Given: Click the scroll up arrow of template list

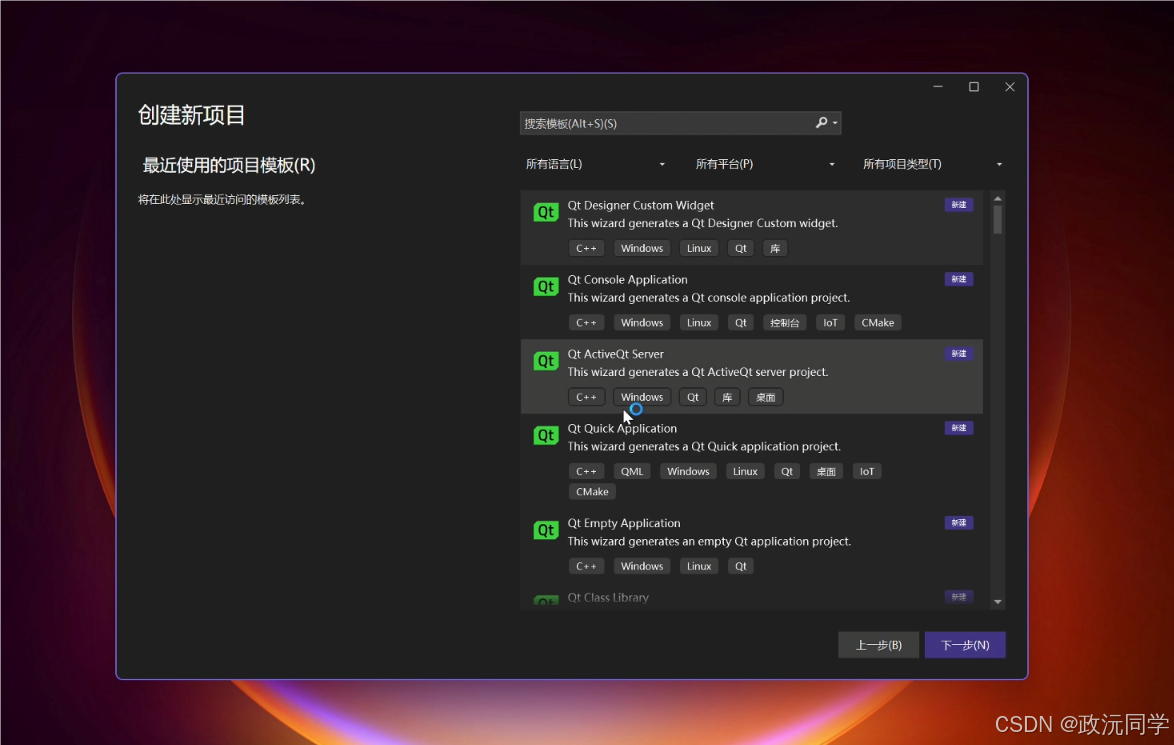Looking at the screenshot, I should (x=997, y=198).
